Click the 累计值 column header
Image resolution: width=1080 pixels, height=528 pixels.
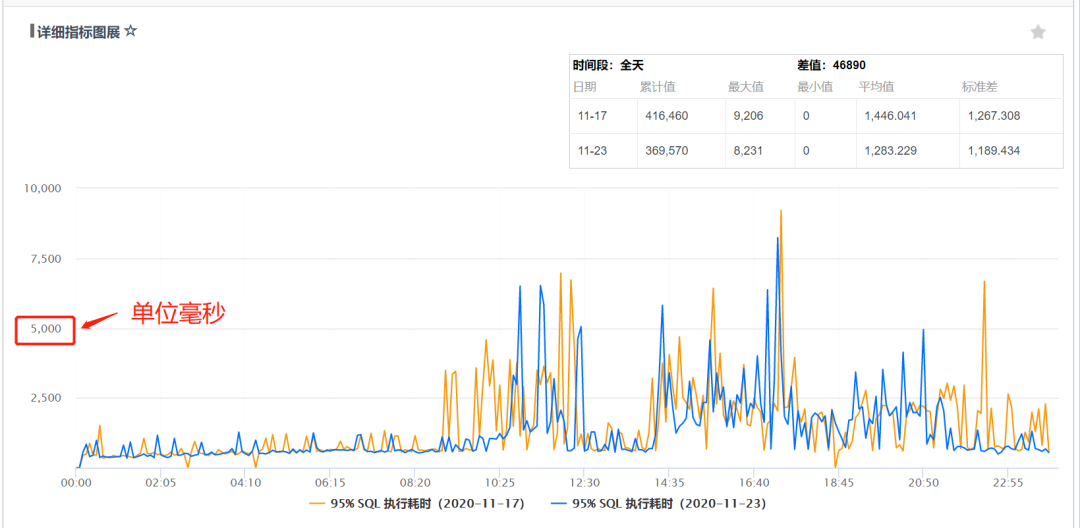pyautogui.click(x=657, y=87)
